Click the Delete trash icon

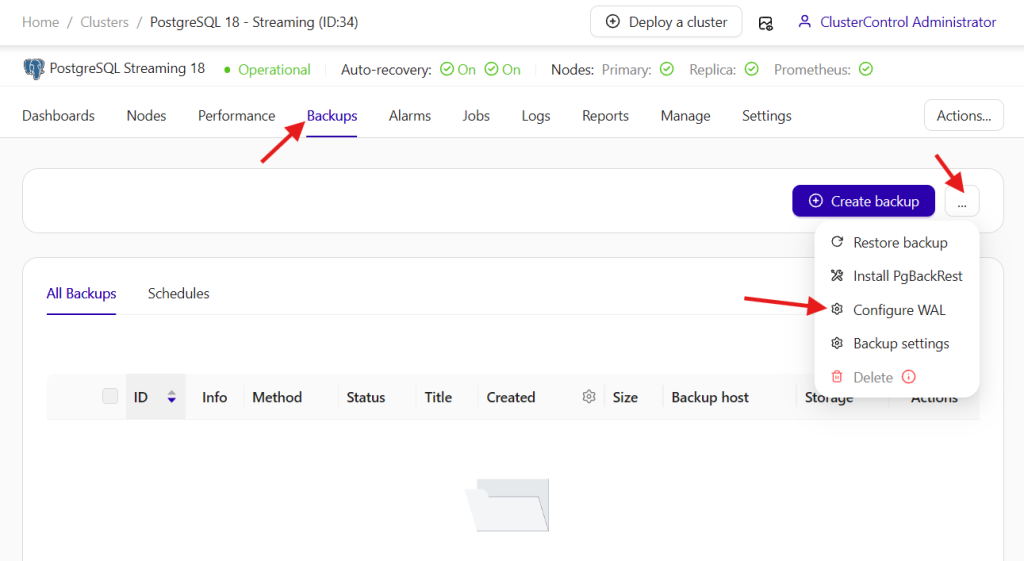tap(837, 377)
